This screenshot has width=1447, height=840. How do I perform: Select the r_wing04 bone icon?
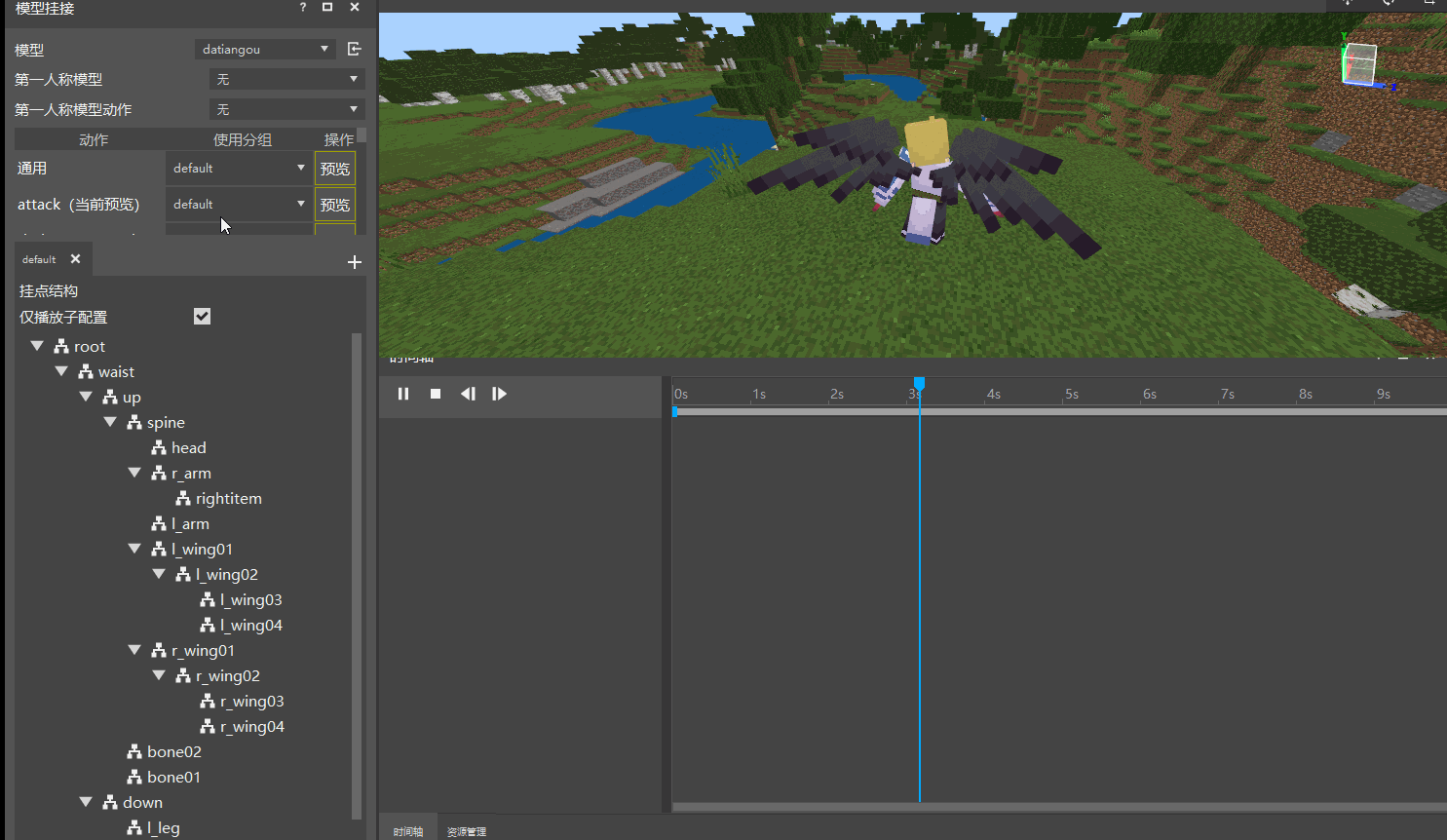click(208, 726)
